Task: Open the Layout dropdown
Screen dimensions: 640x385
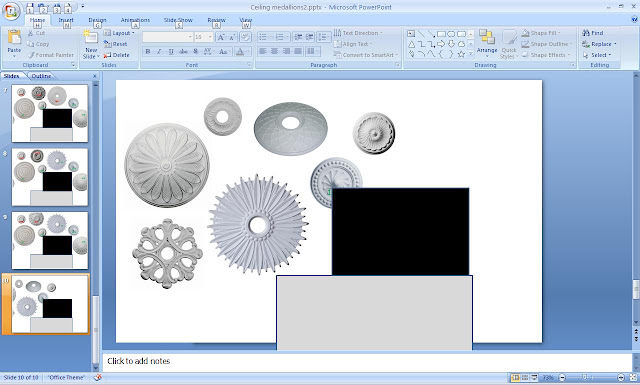Action: click(x=119, y=33)
